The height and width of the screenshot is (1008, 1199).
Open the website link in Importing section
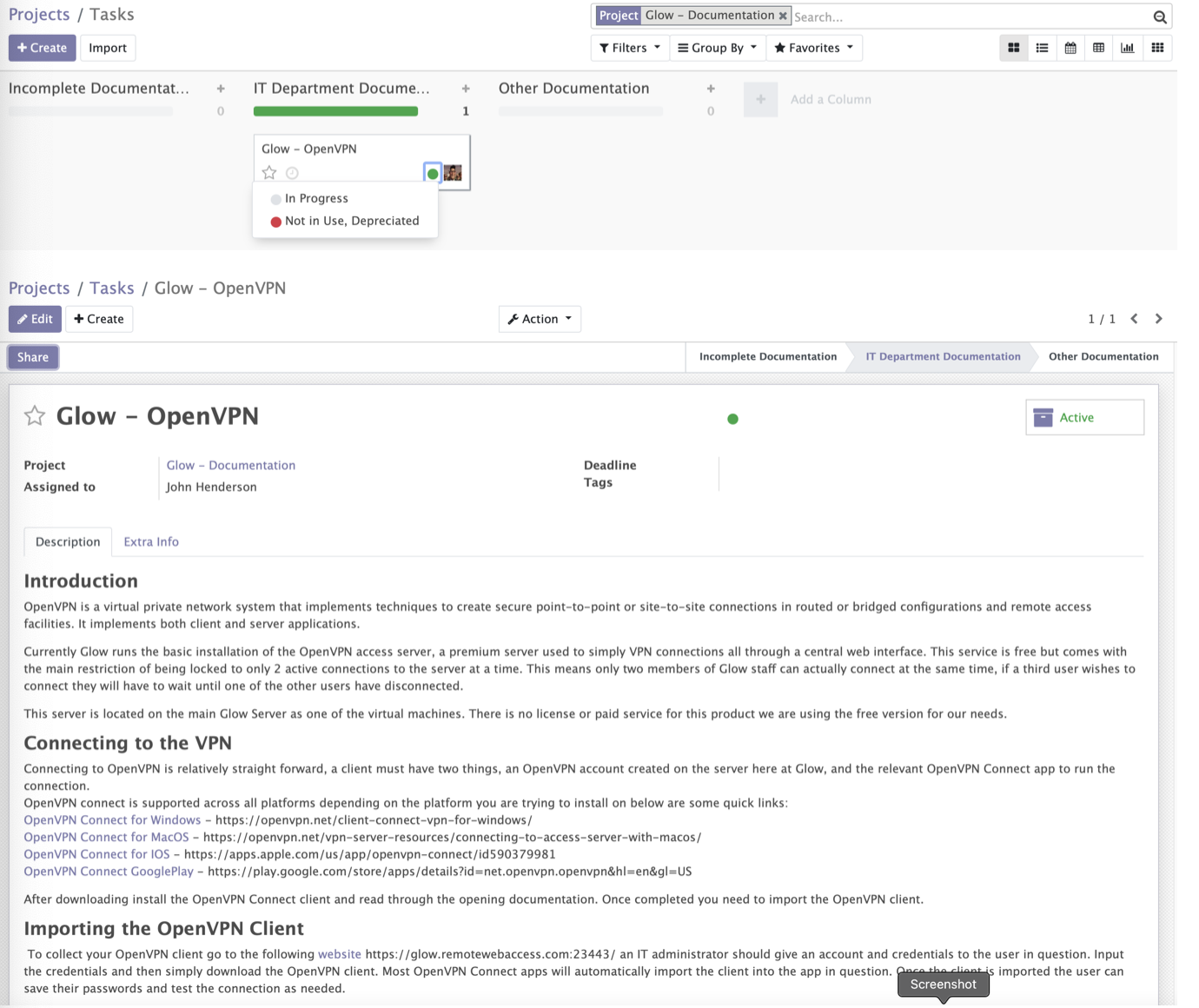click(340, 954)
